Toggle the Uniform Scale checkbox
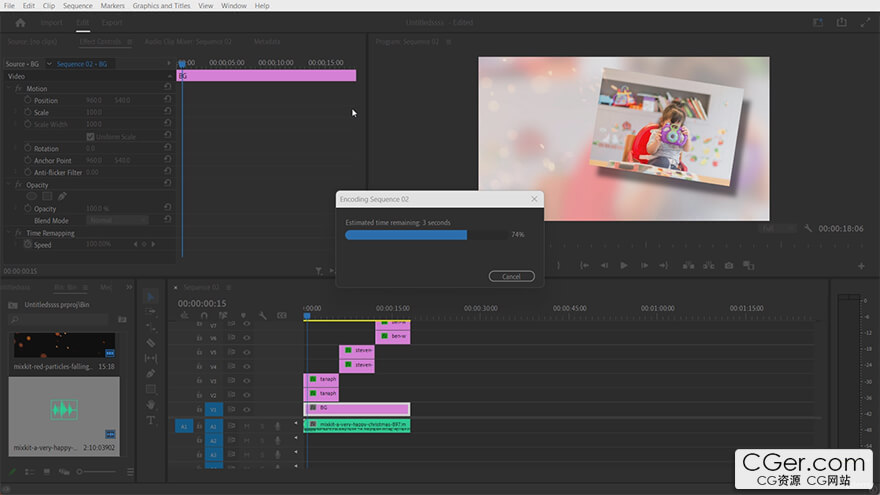880x495 pixels. click(91, 137)
